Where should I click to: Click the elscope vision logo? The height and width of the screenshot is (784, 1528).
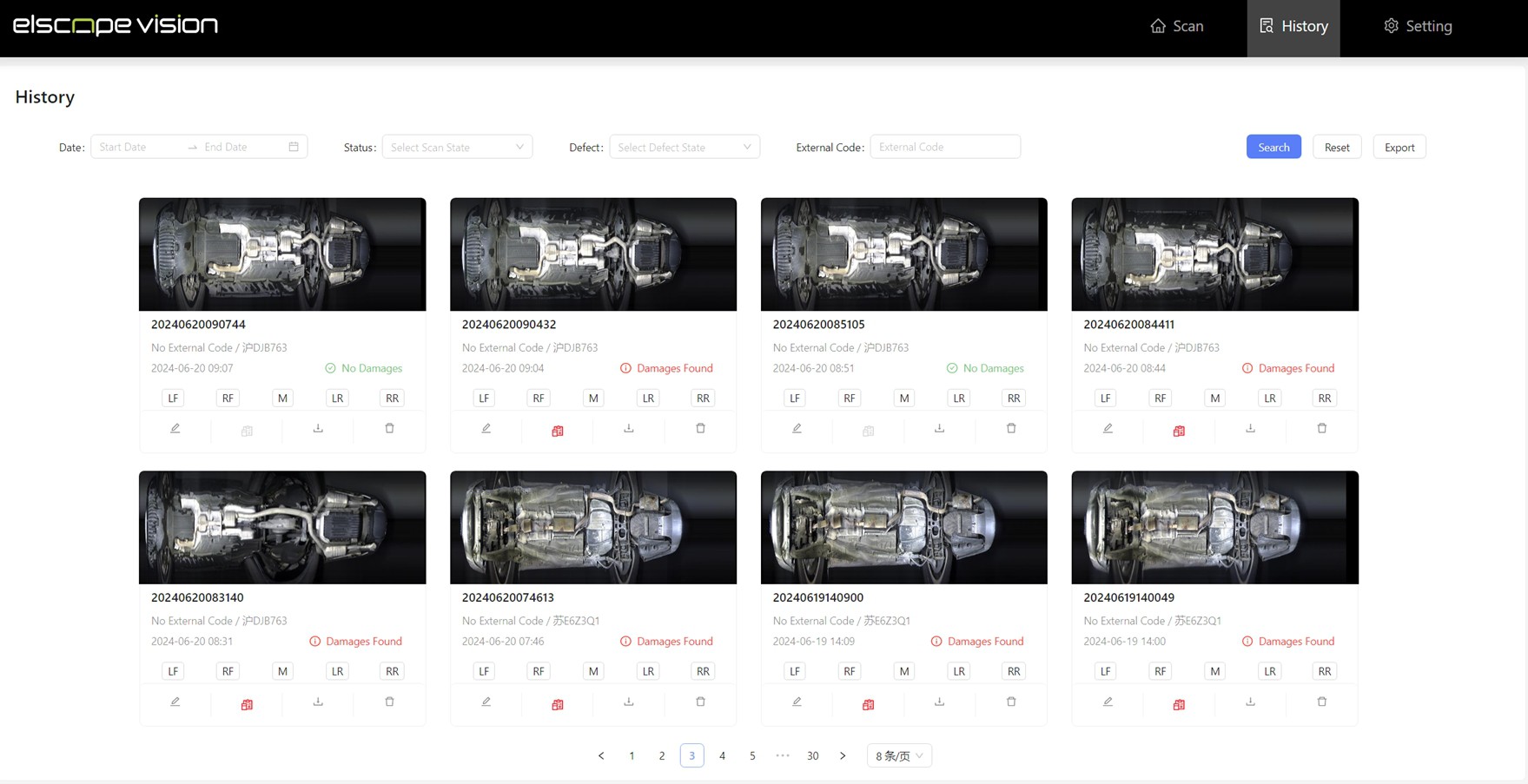(116, 24)
